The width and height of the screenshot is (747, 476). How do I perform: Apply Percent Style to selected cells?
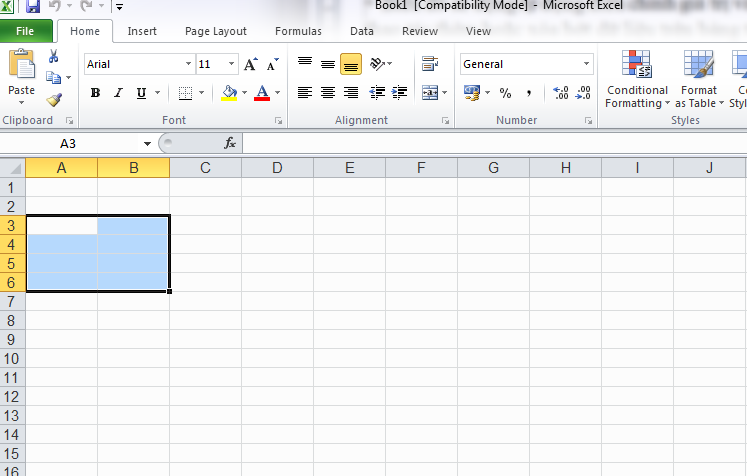point(505,93)
